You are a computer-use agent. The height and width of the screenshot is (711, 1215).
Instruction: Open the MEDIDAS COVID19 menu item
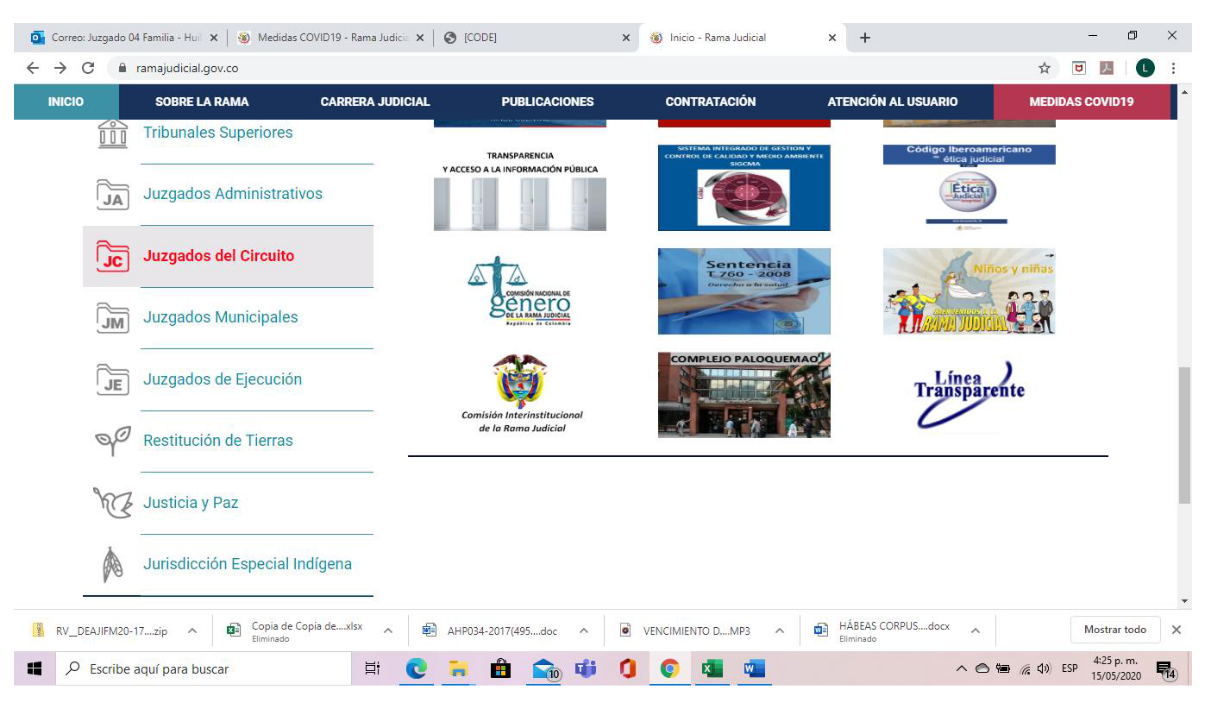pyautogui.click(x=1082, y=102)
